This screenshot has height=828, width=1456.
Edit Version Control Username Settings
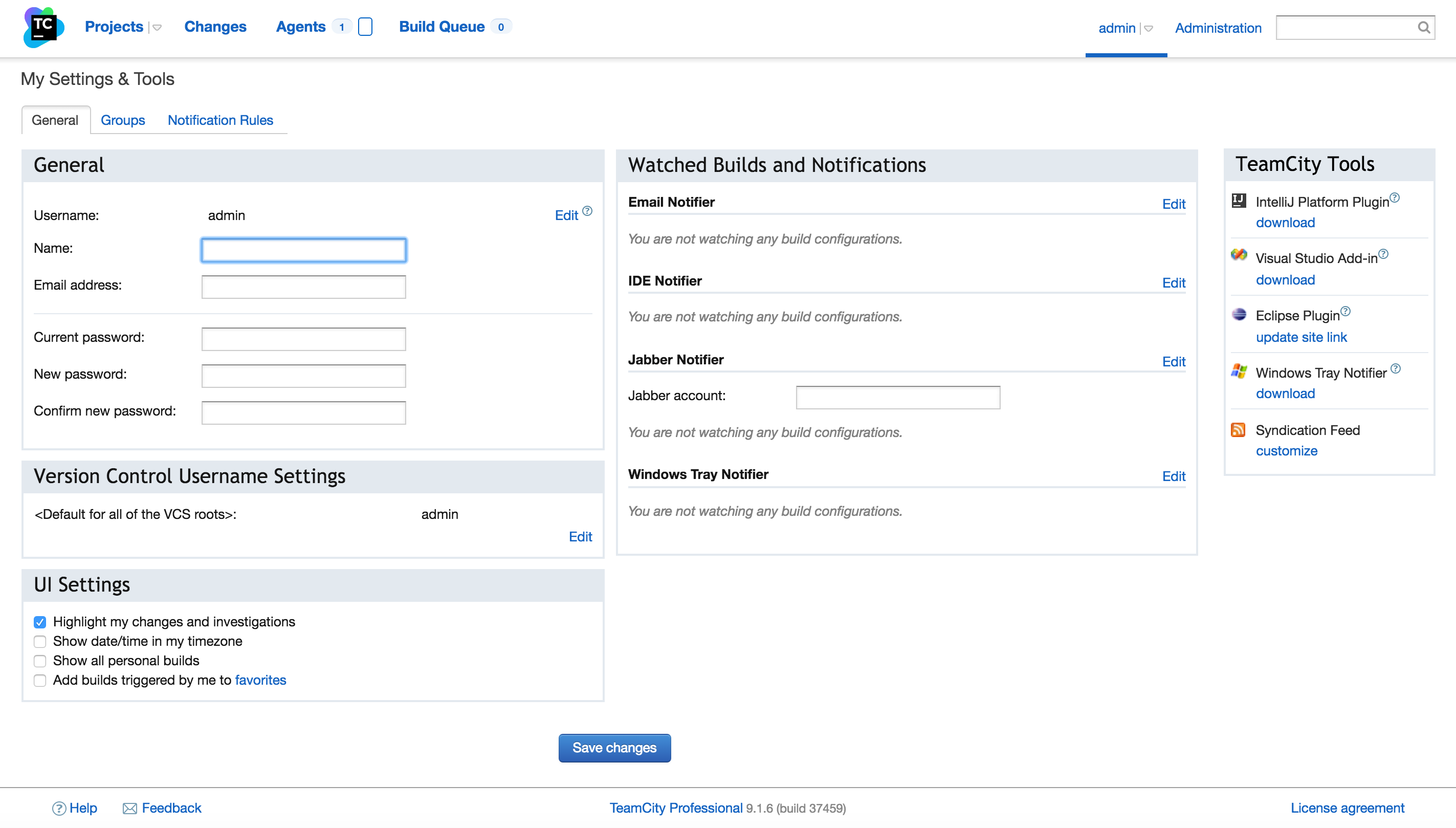581,536
